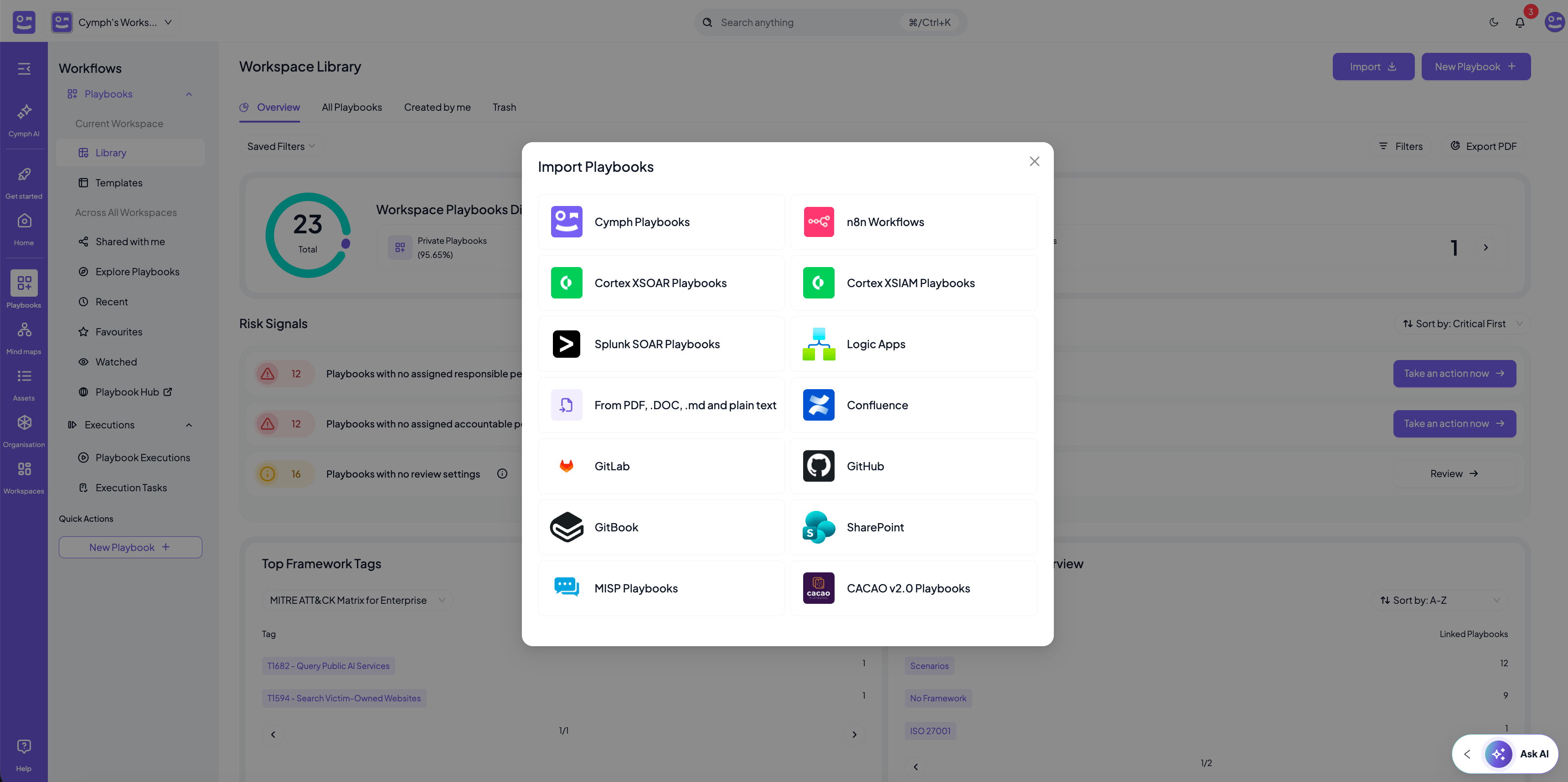Screen dimensions: 1568x782
Task: Open the Filters button
Action: (1401, 146)
